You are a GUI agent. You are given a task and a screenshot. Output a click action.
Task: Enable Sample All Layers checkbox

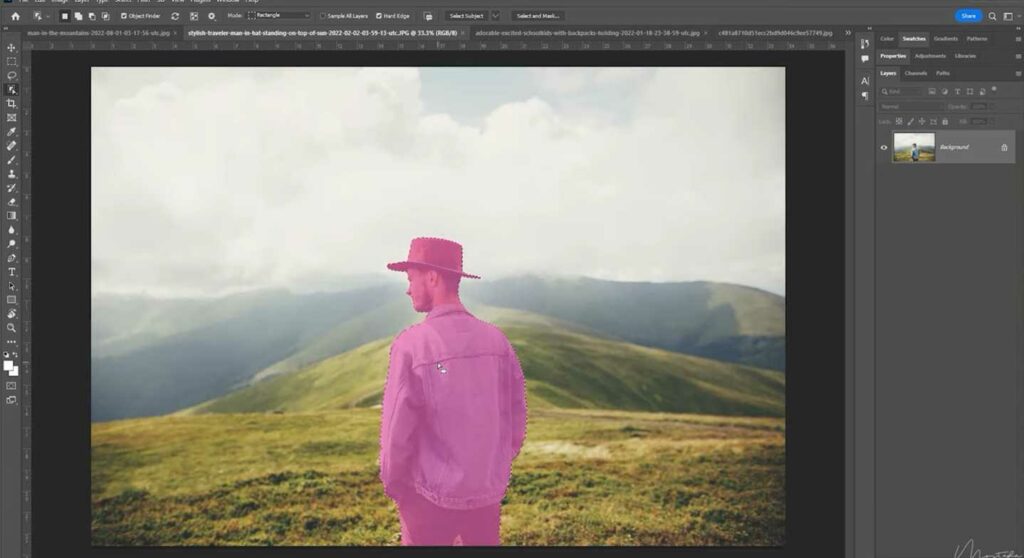coord(323,16)
